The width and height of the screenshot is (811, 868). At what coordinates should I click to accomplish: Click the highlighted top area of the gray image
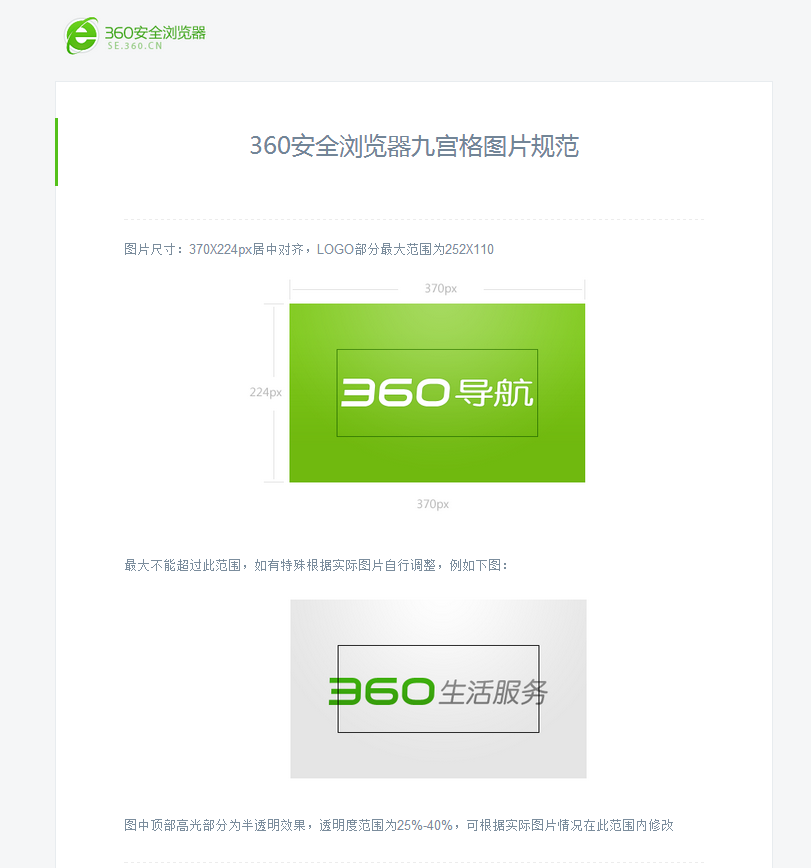[x=438, y=621]
